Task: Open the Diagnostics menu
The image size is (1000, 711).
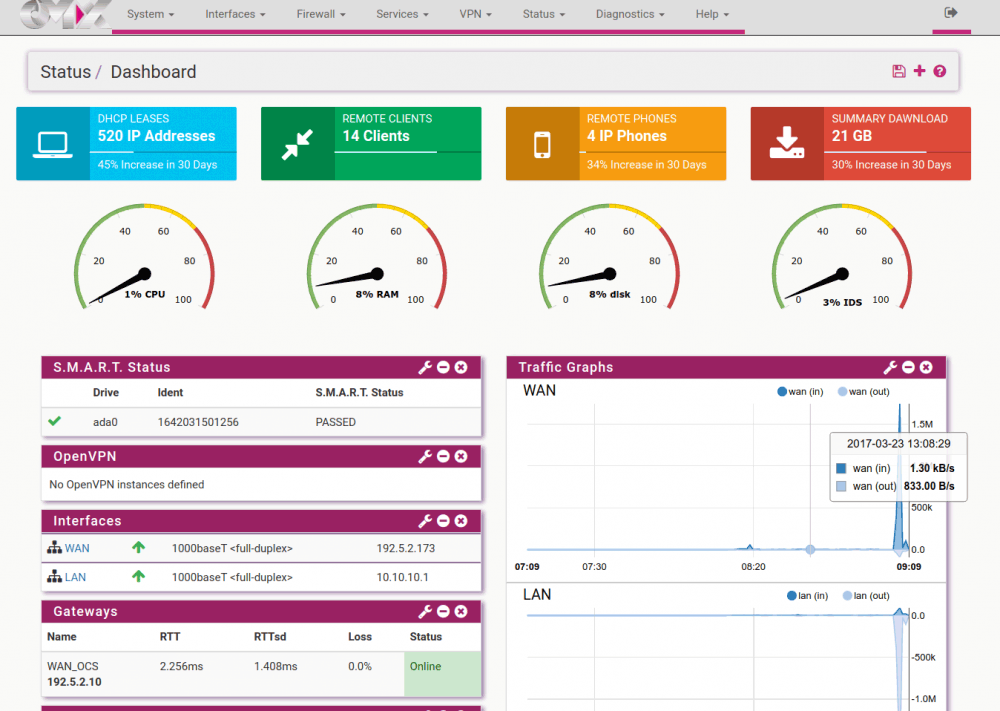Action: coord(630,15)
